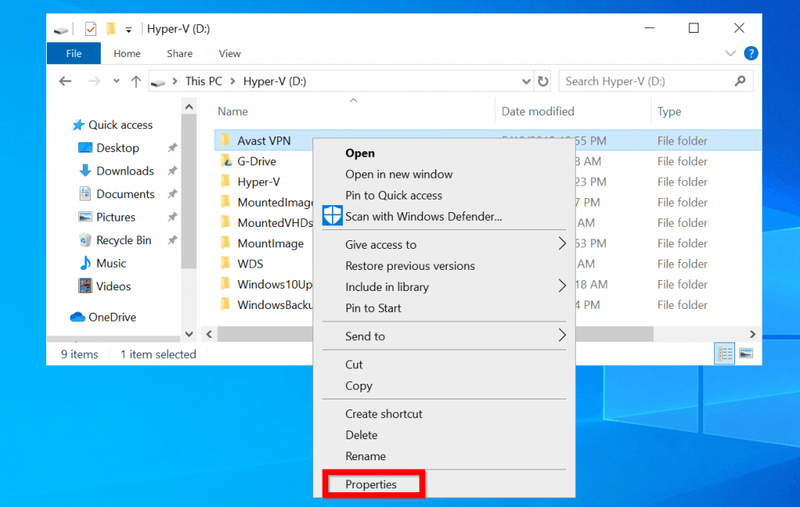Click the Desktop sidebar icon
The height and width of the screenshot is (507, 800).
click(x=85, y=147)
